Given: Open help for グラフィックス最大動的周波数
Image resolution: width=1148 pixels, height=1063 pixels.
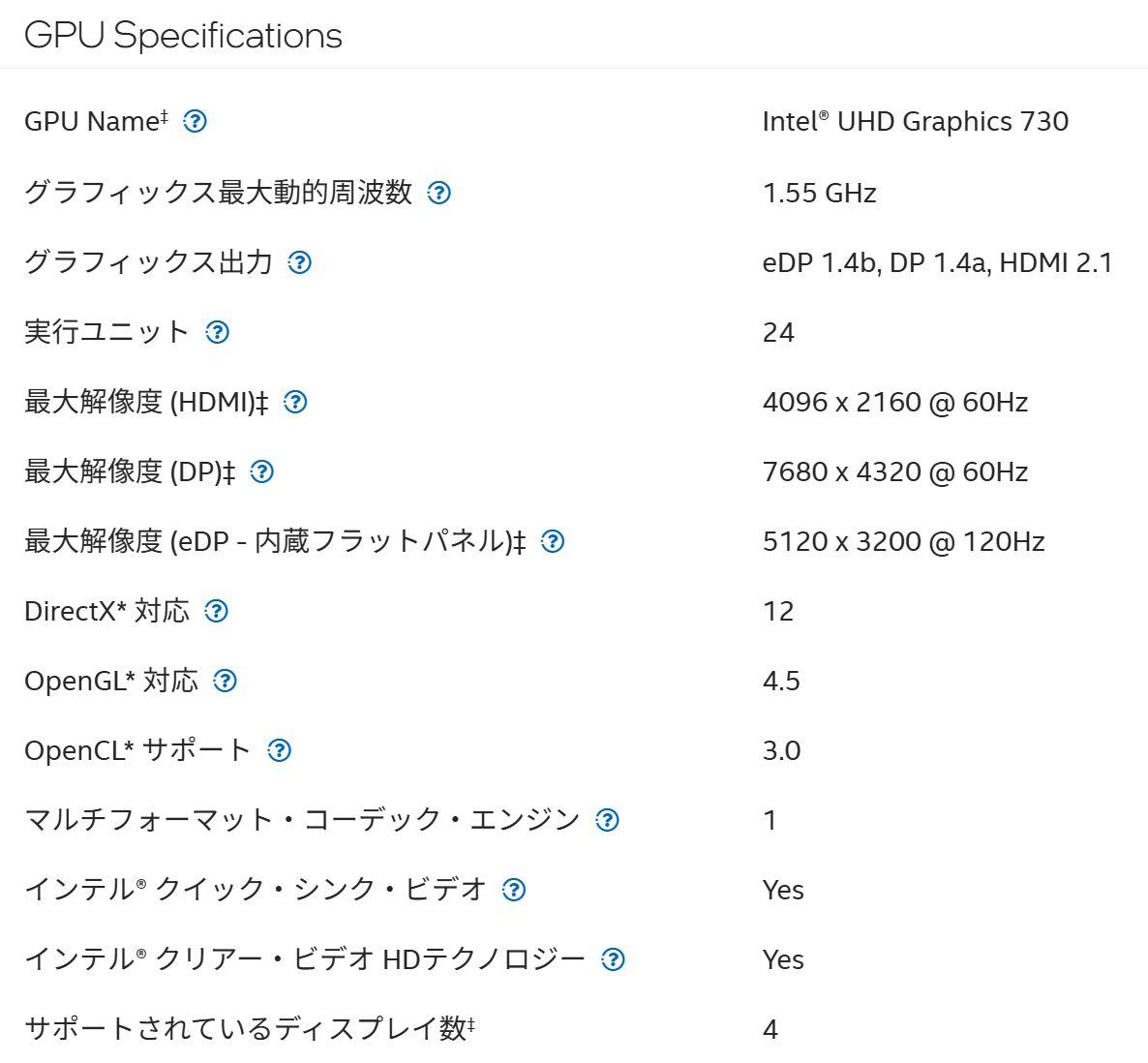Looking at the screenshot, I should click(438, 193).
